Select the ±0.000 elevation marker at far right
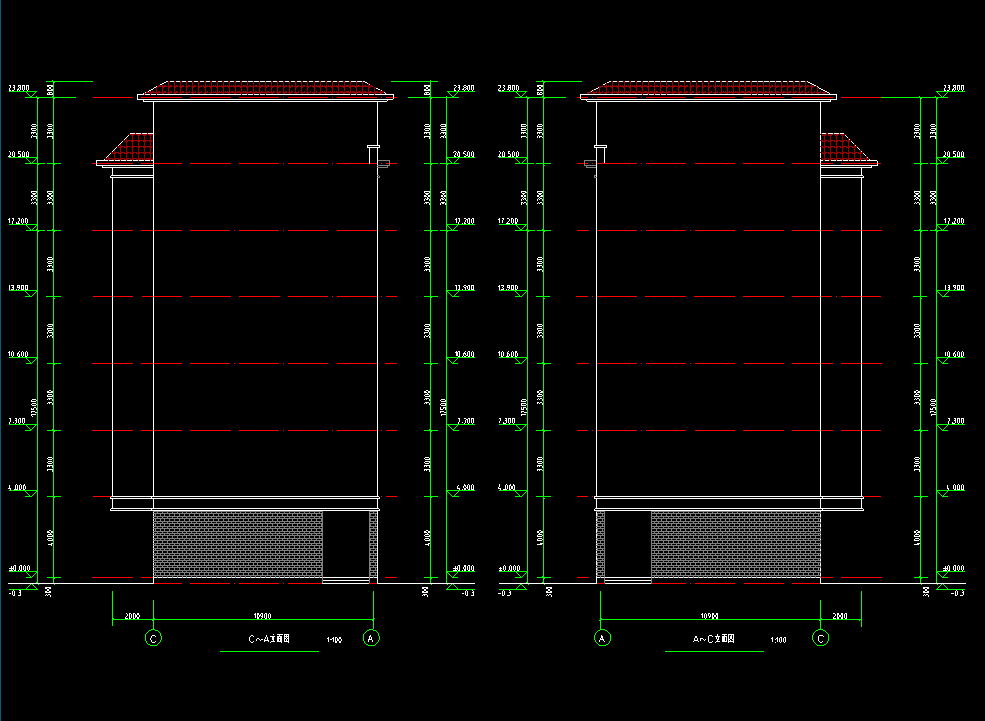 pos(953,568)
